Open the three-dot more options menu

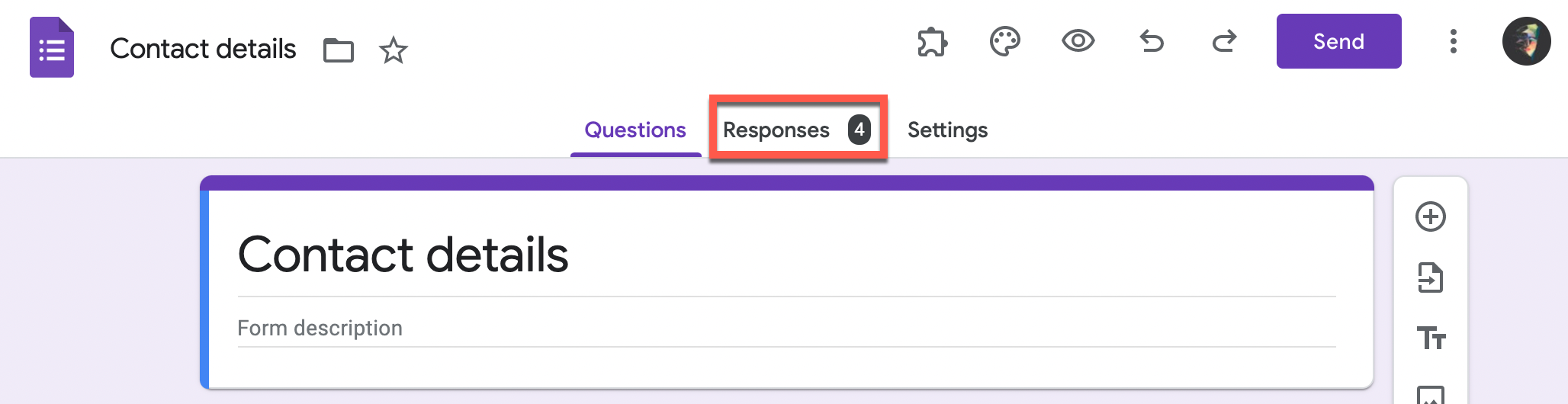coord(1454,41)
